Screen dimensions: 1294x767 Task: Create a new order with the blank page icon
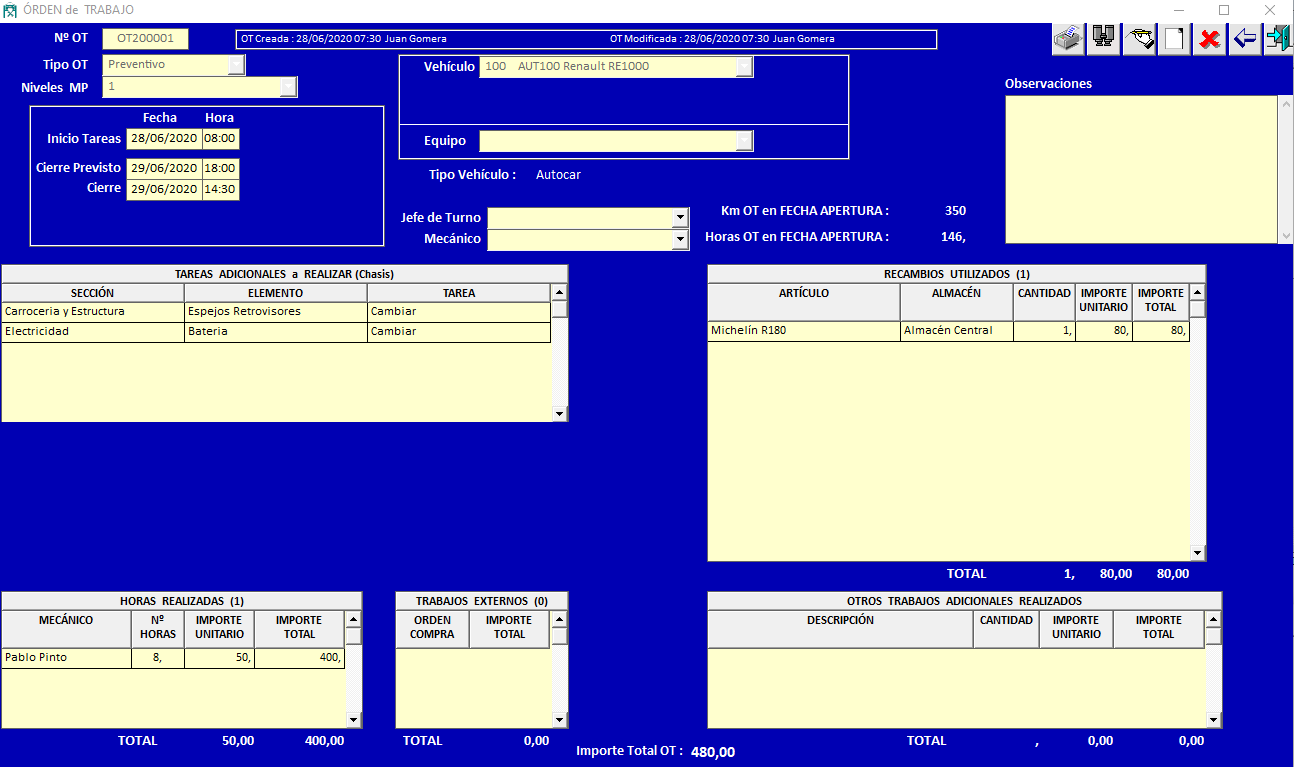(x=1174, y=39)
